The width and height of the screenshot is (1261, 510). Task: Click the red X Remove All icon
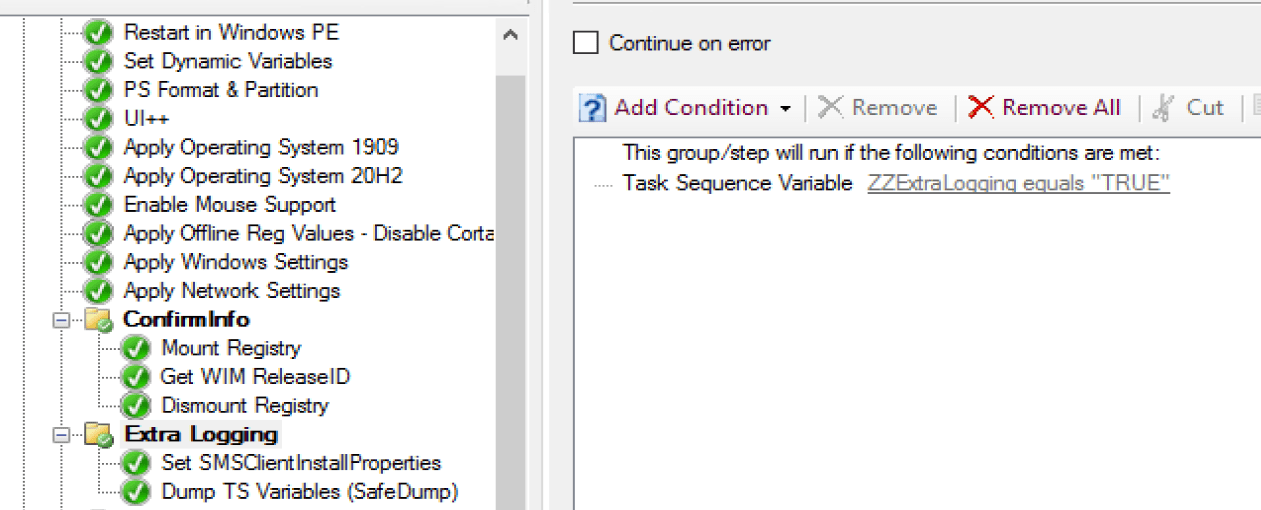(x=981, y=108)
